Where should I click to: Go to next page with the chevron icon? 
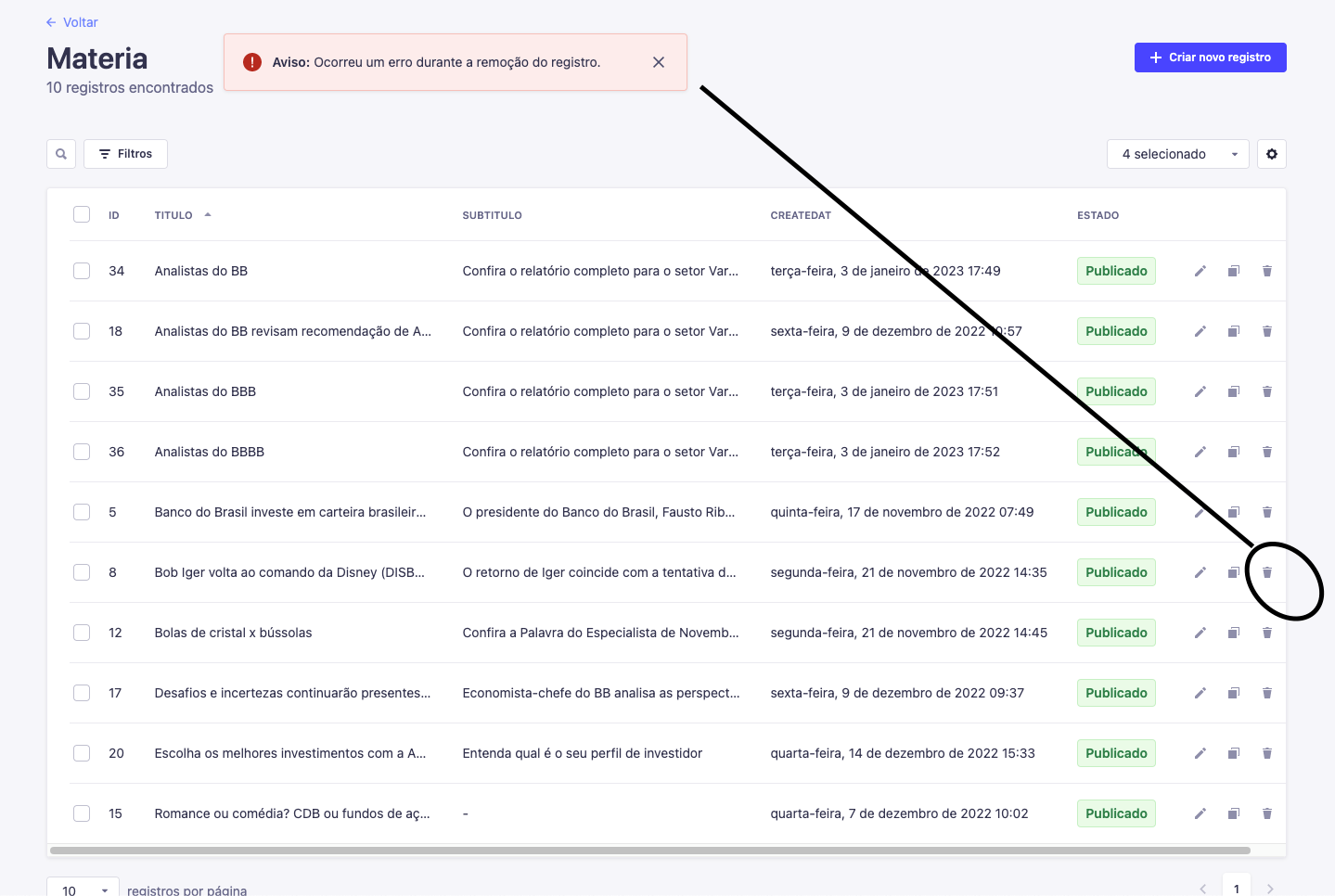[x=1269, y=887]
